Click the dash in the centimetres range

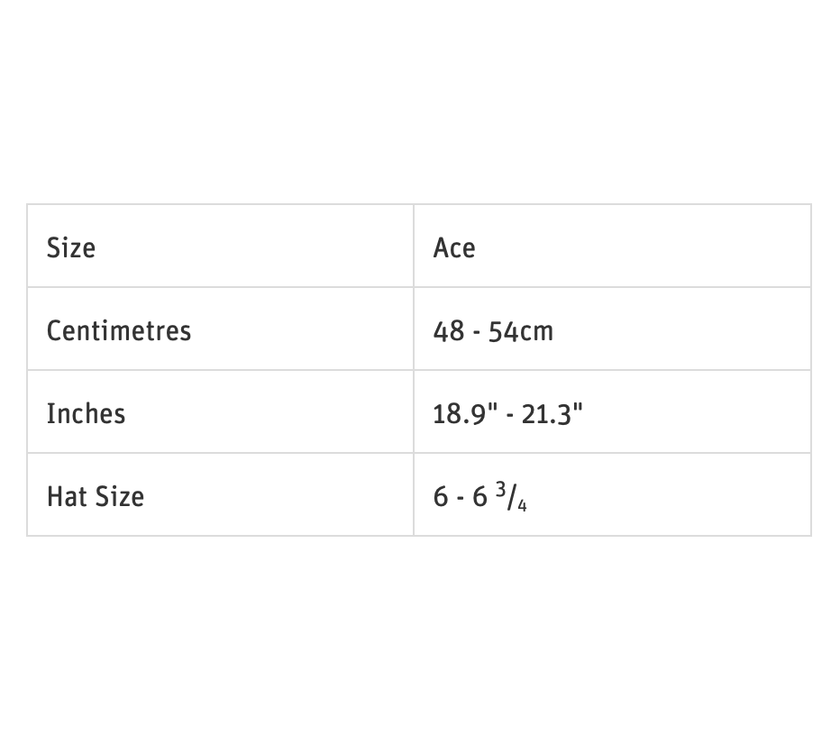477,332
